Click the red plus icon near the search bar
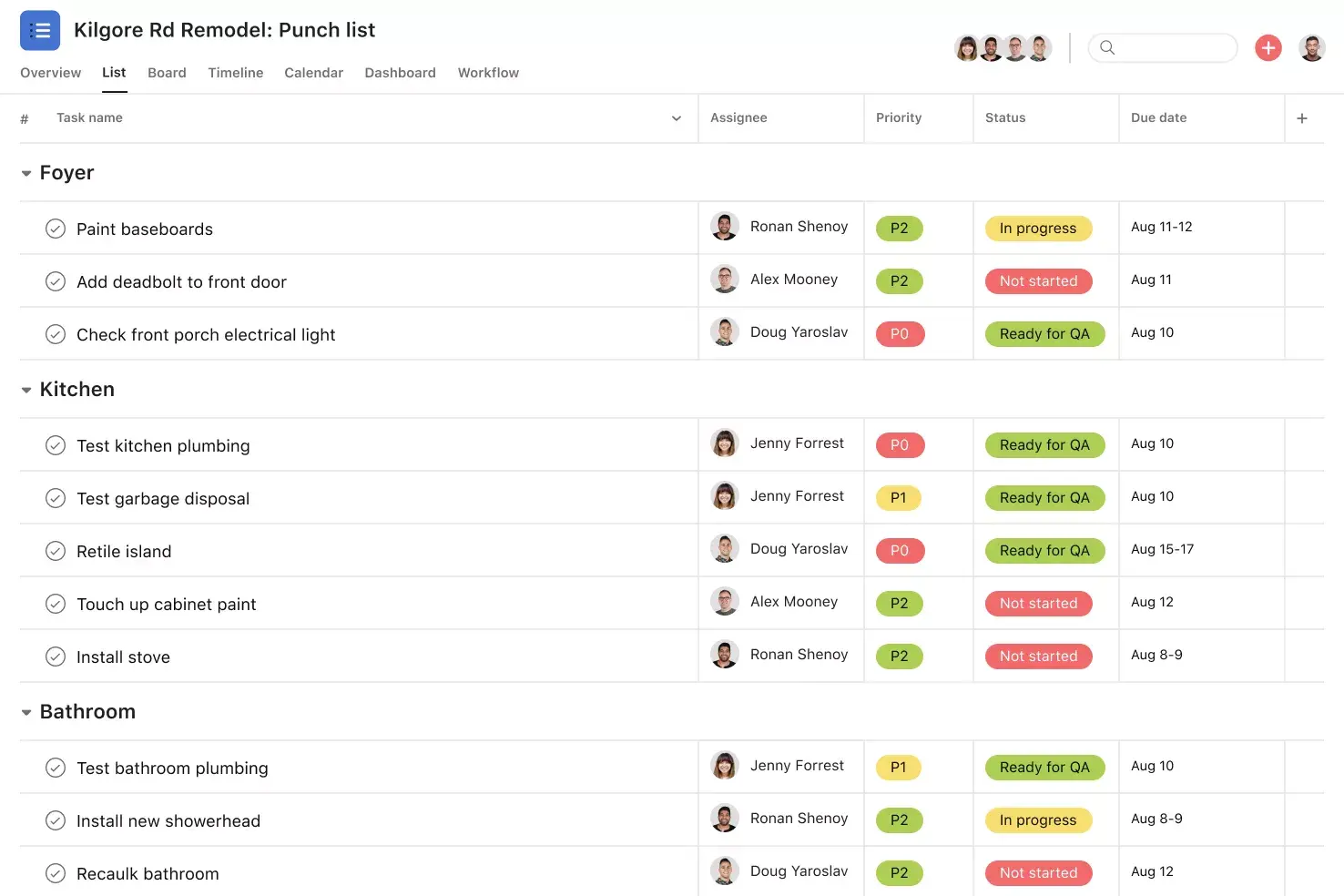Image resolution: width=1344 pixels, height=896 pixels. click(1268, 47)
